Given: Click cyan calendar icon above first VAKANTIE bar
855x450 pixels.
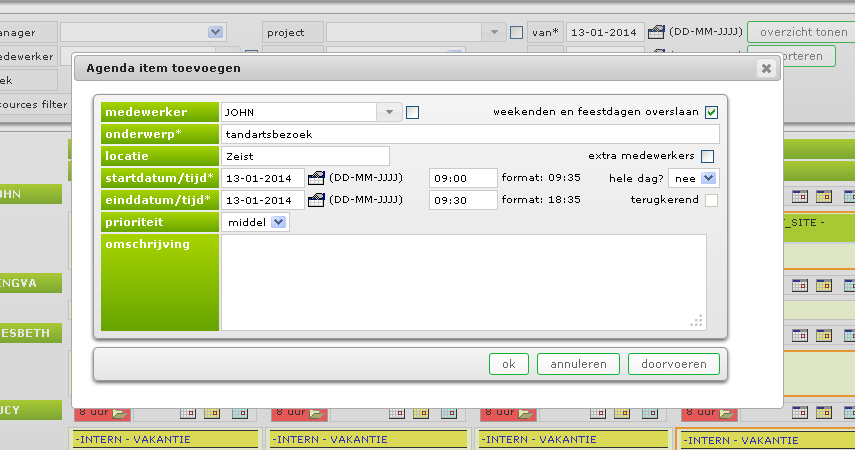Looking at the screenshot, I should pyautogui.click(x=240, y=413).
